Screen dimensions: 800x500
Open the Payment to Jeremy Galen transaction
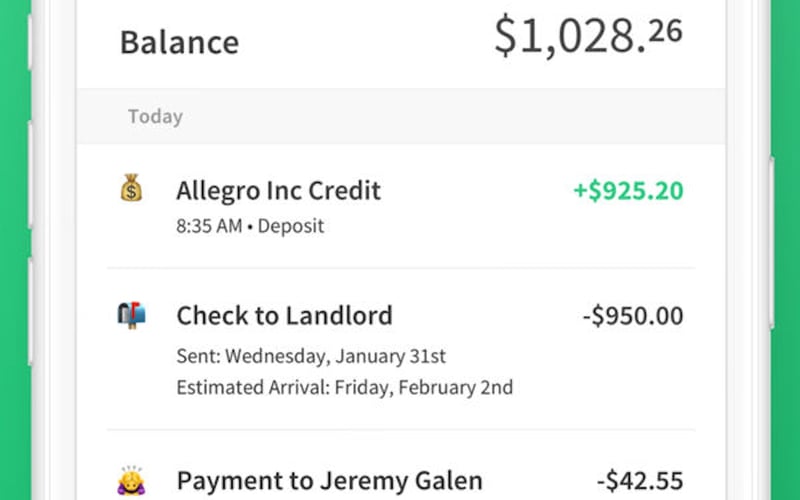coord(329,480)
